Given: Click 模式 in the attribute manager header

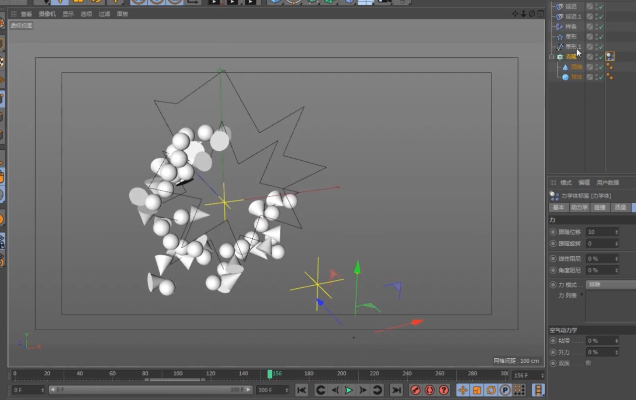Looking at the screenshot, I should [x=566, y=183].
